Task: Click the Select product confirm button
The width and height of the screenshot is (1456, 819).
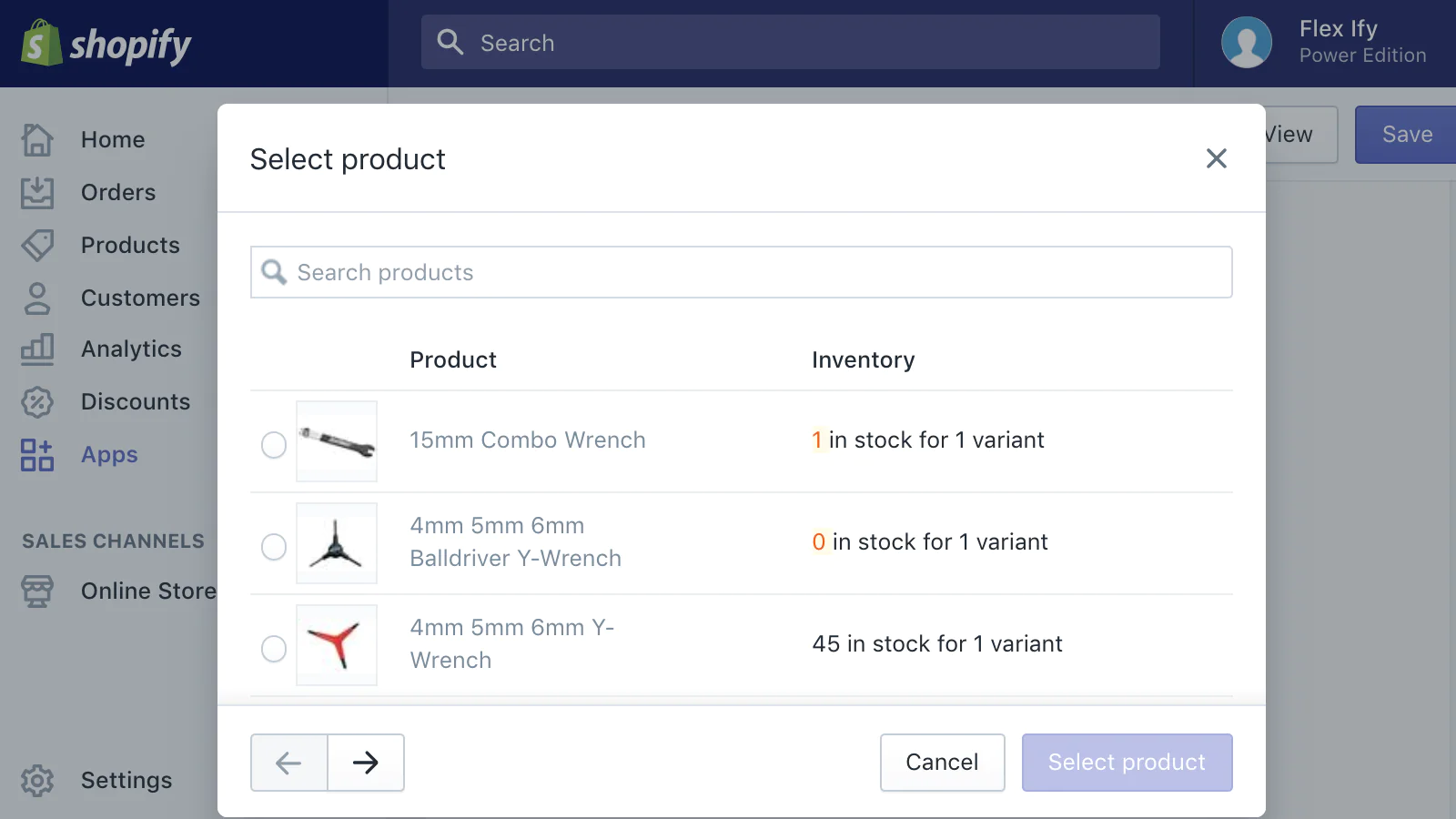Action: 1127,763
